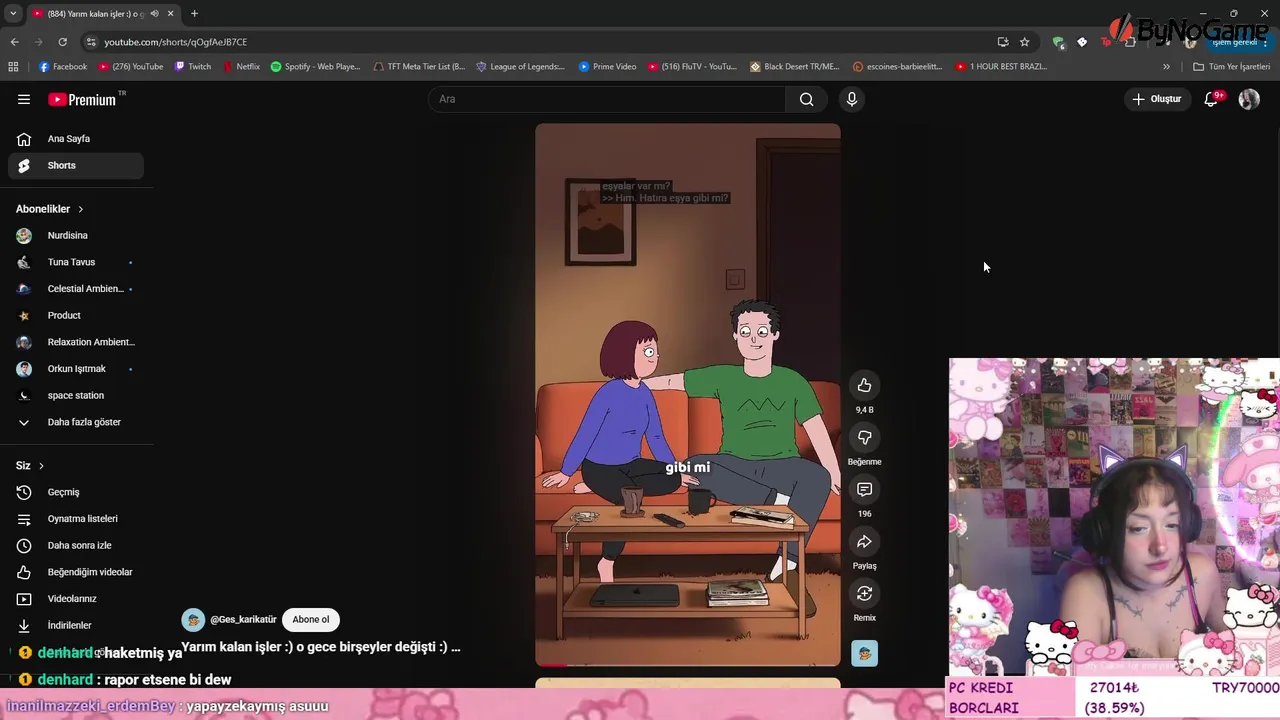Viewport: 1280px width, 720px height.
Task: Open Geçmiş history
Action: (76, 492)
